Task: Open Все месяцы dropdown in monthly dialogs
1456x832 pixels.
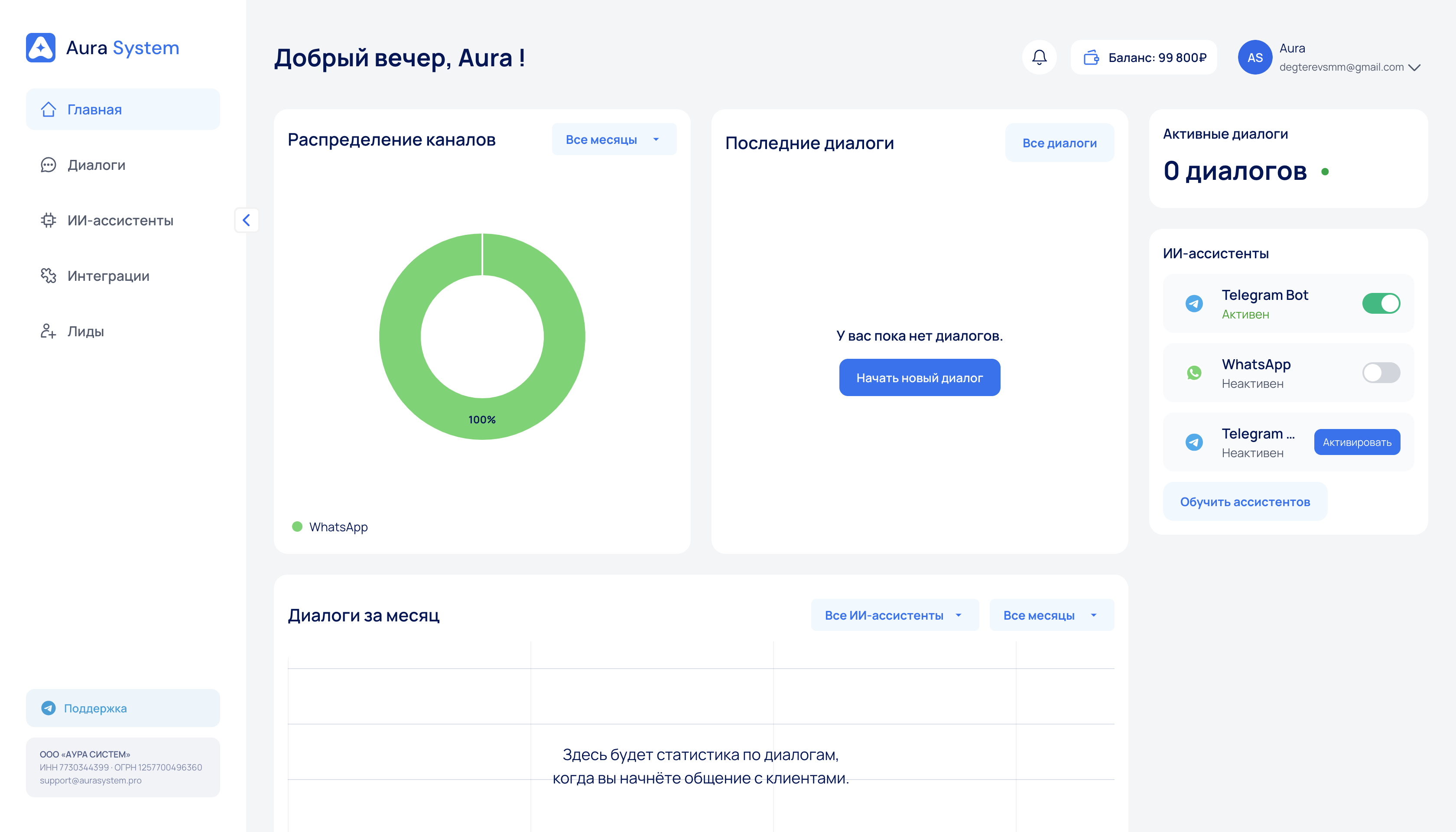Action: point(1051,615)
